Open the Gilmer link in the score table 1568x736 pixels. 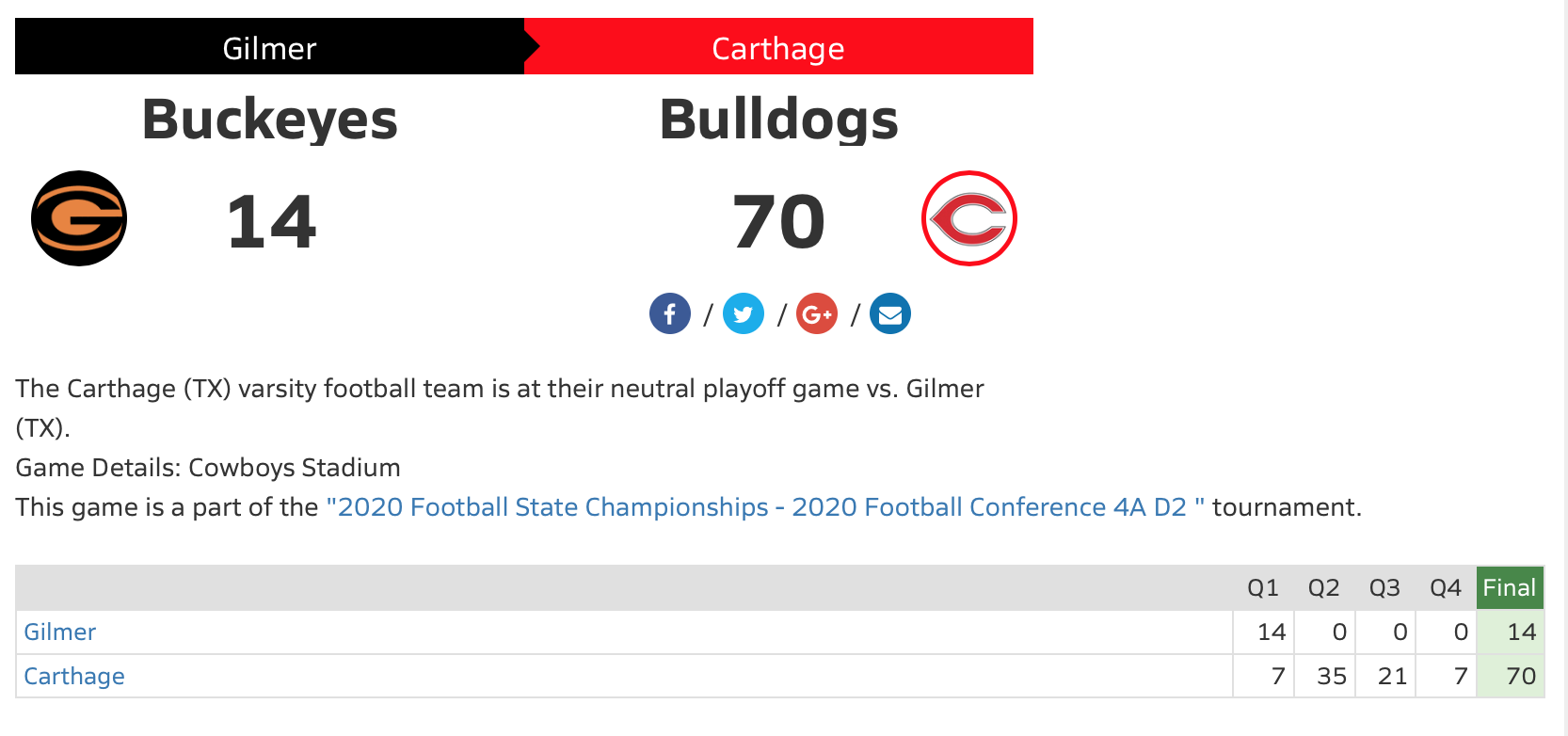coord(60,632)
